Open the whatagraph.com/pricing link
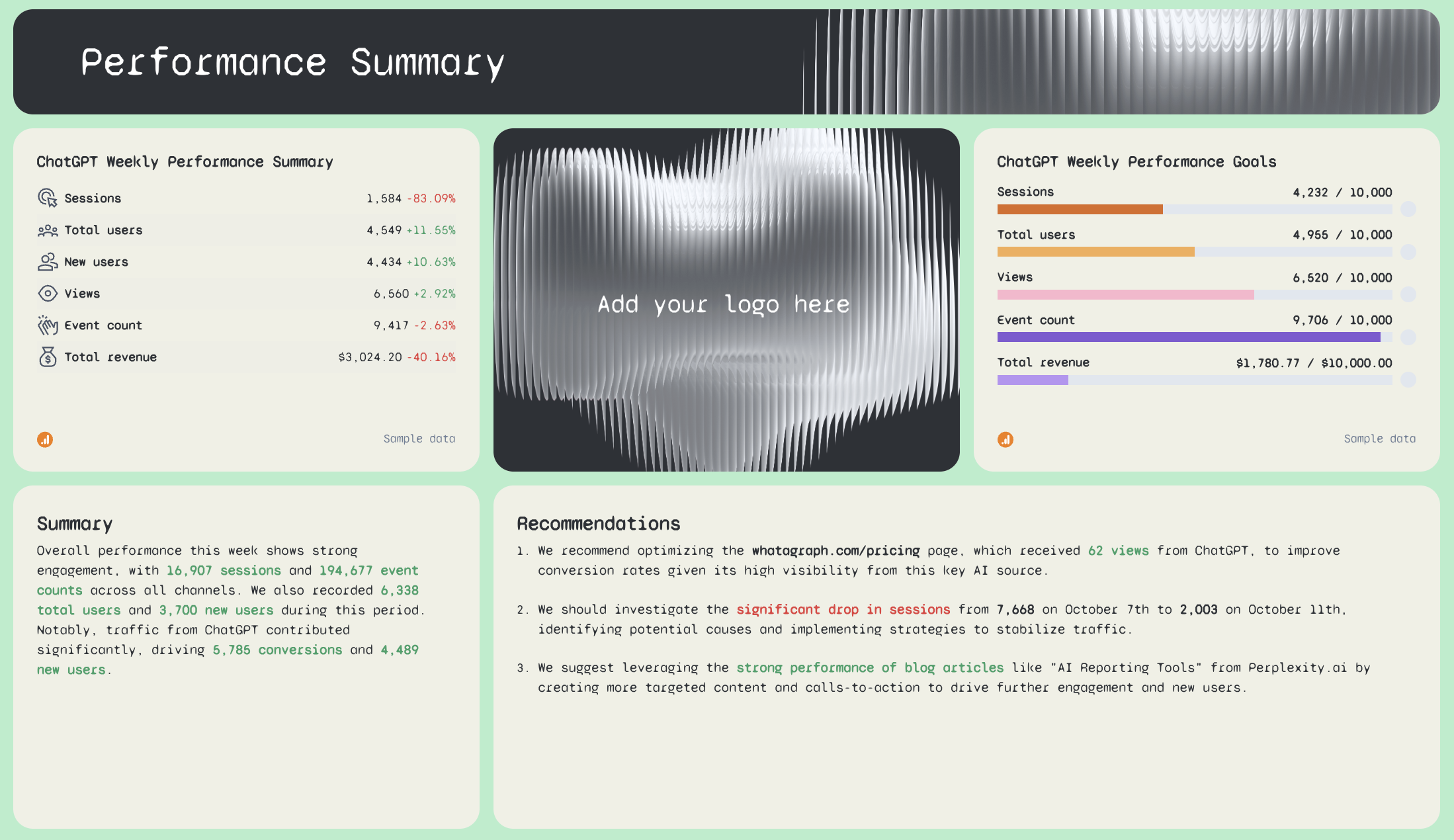 [x=835, y=550]
